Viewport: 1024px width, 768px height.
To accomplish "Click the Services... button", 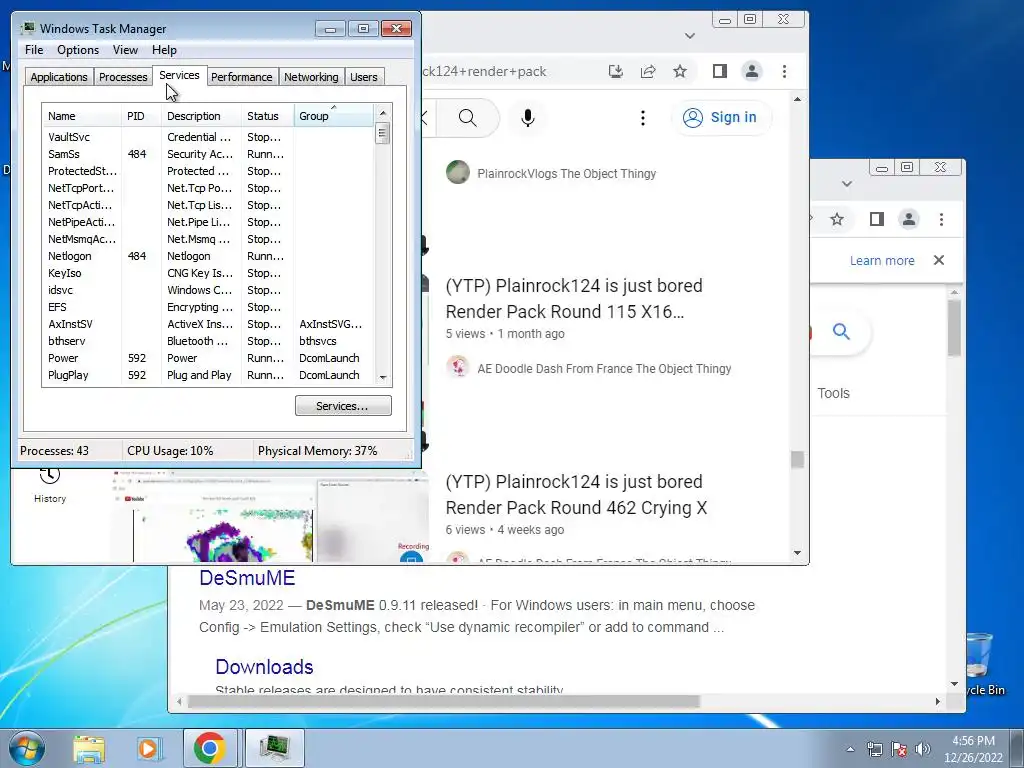I will [343, 406].
